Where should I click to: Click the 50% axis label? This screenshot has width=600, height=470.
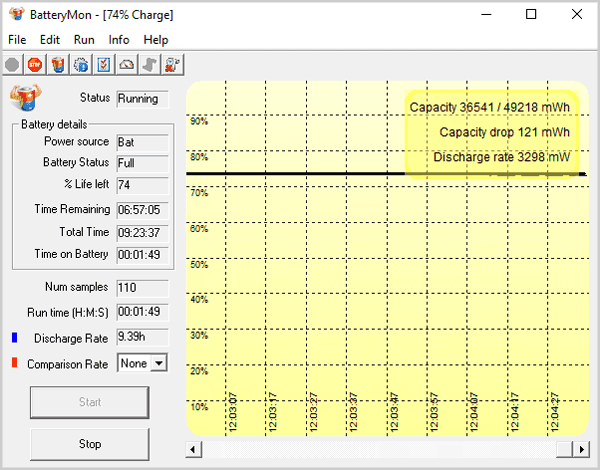[199, 264]
